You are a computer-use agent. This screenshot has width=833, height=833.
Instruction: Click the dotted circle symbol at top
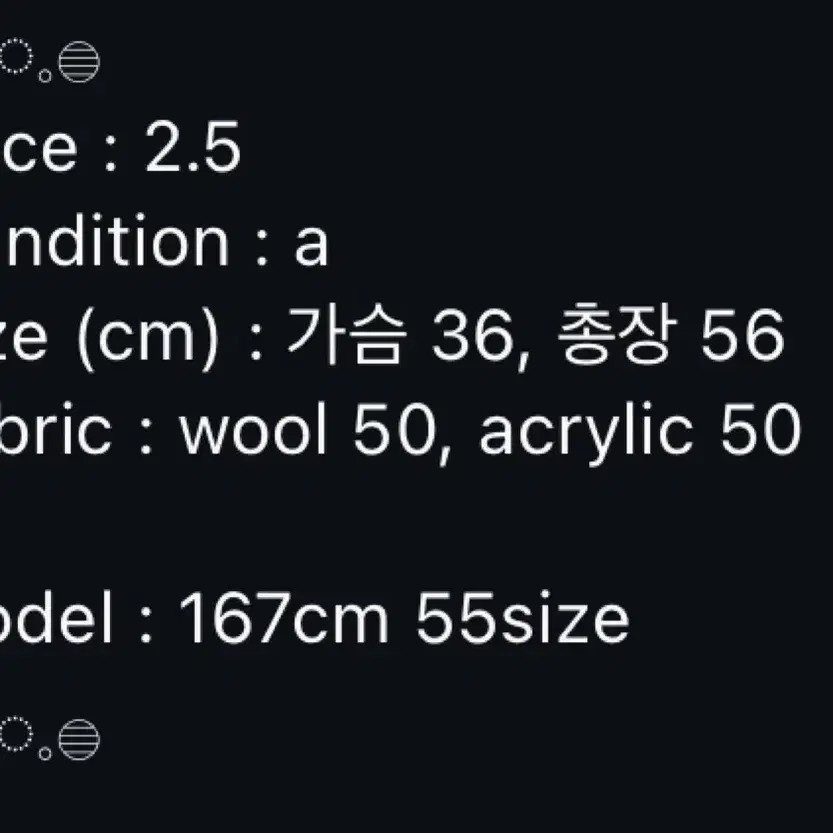pos(15,56)
